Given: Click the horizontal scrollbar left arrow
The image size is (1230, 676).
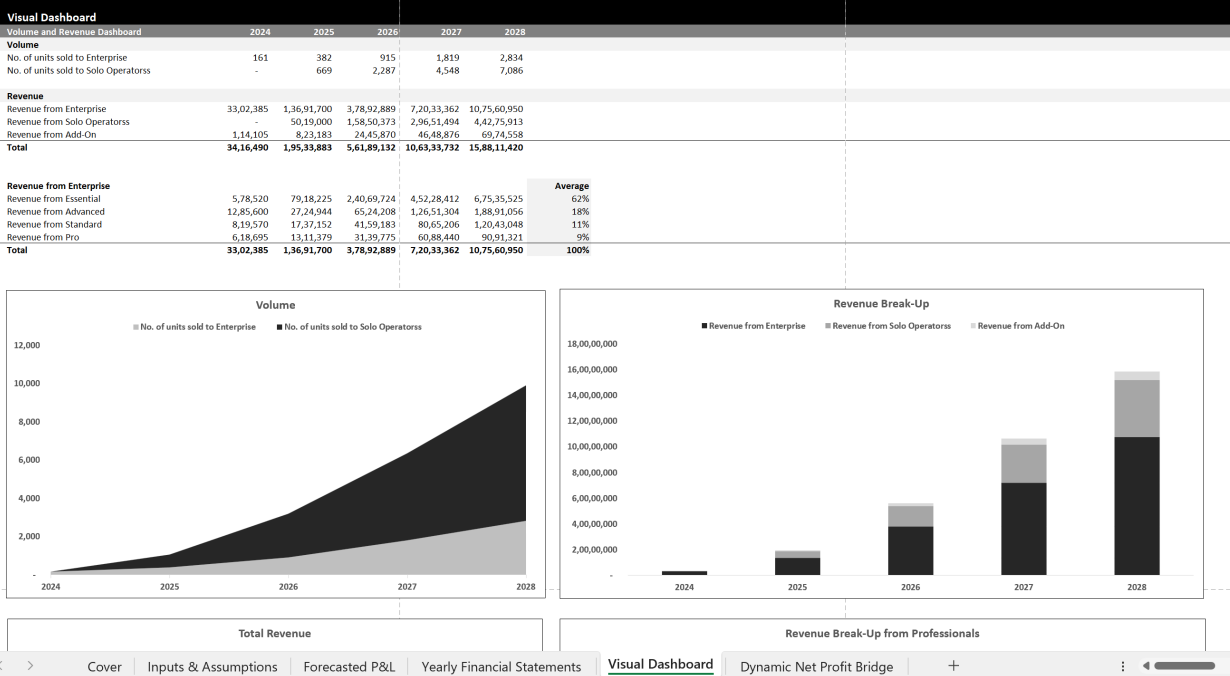Looking at the screenshot, I should tap(1146, 666).
